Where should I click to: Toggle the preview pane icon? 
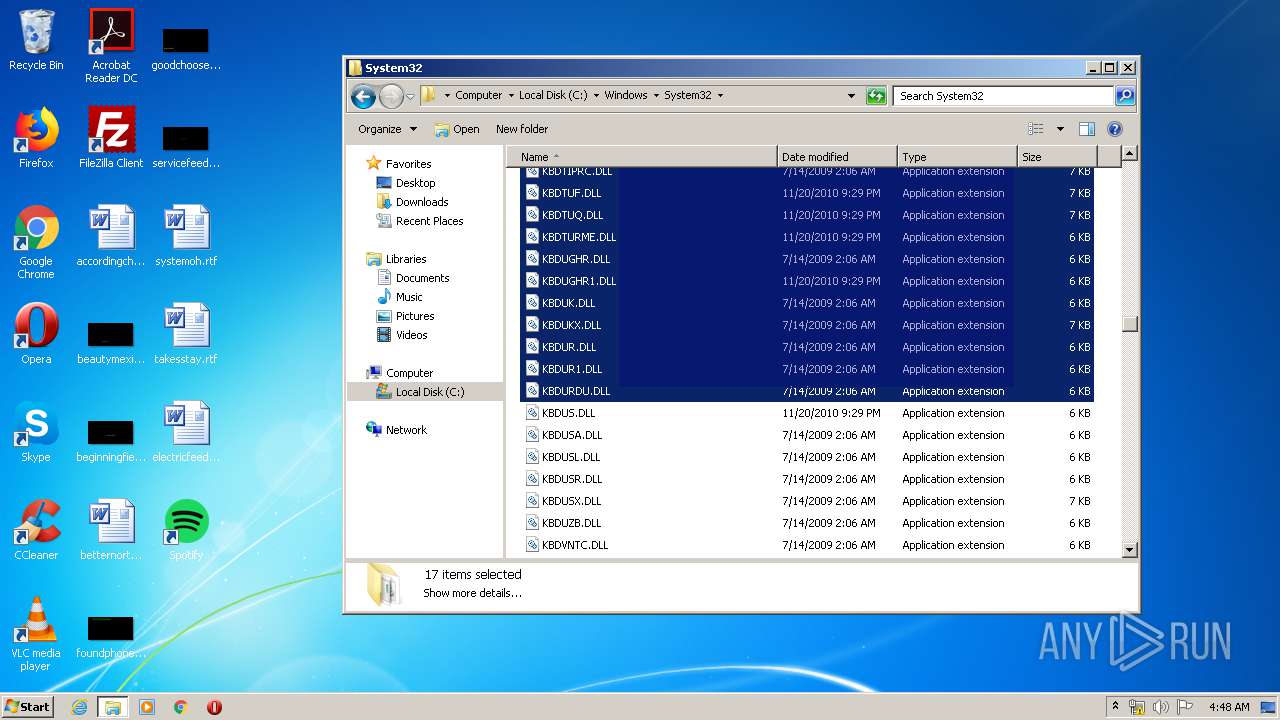click(x=1087, y=129)
